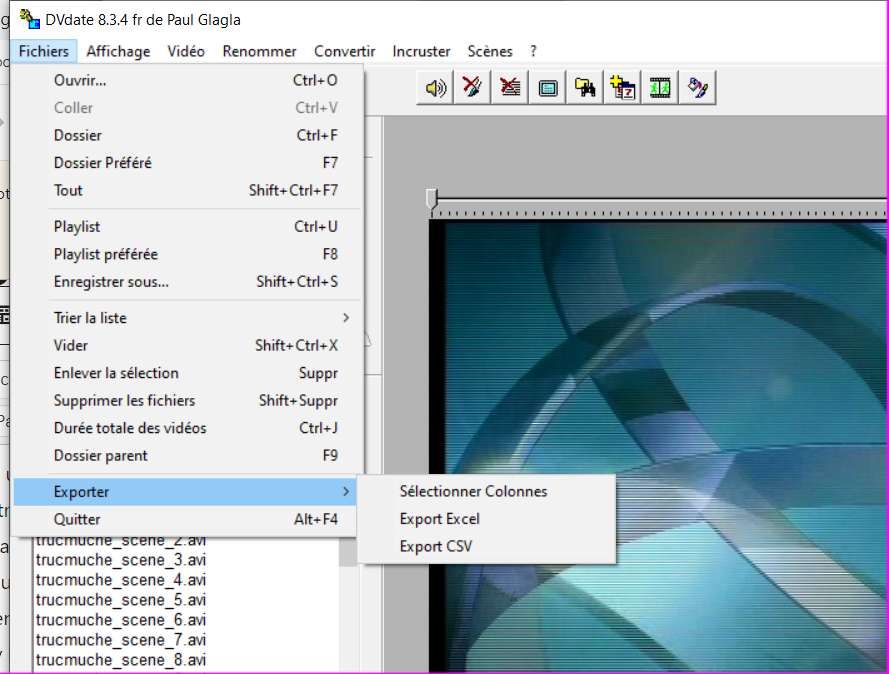Click the folder with binoculars search icon
Screen dimensions: 889x674
click(x=586, y=88)
